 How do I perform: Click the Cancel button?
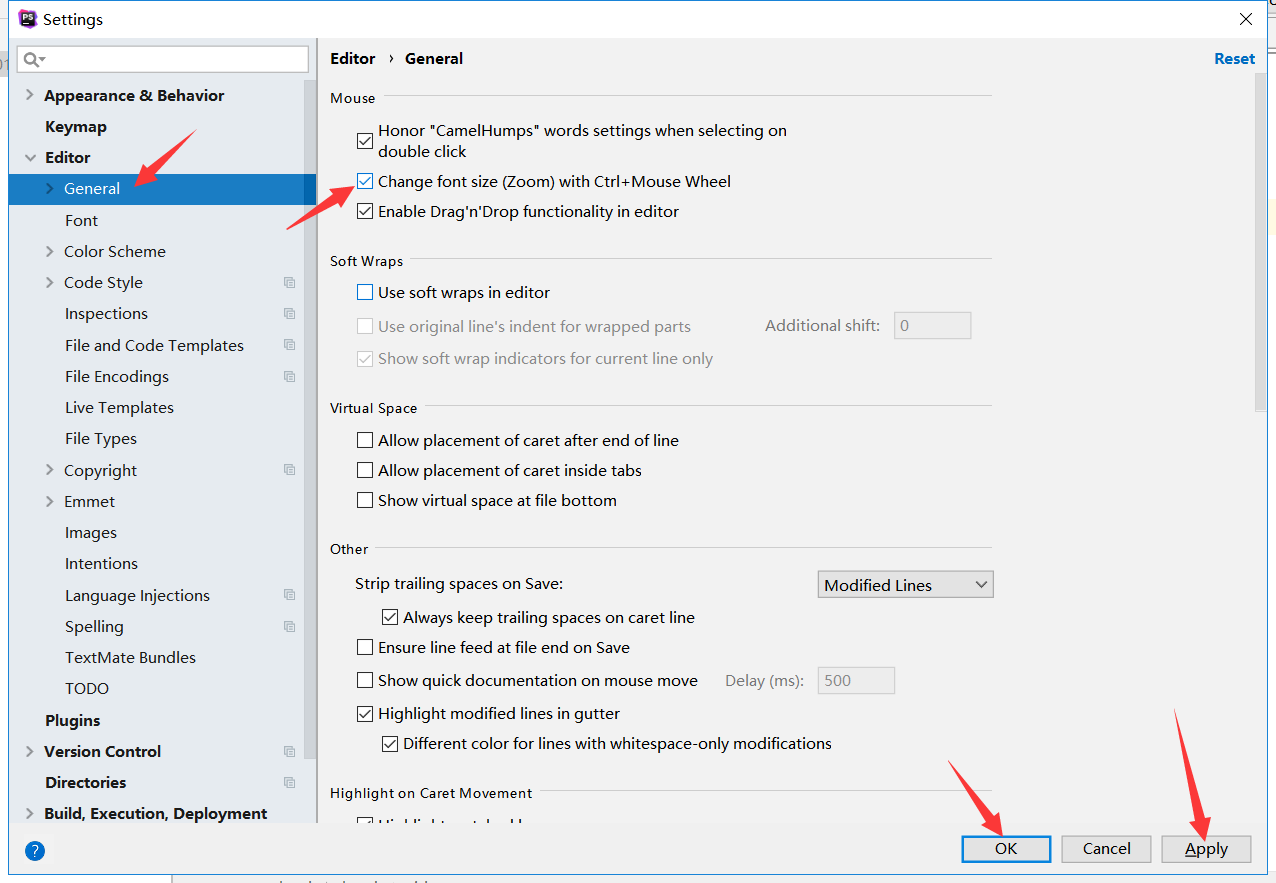click(1107, 849)
